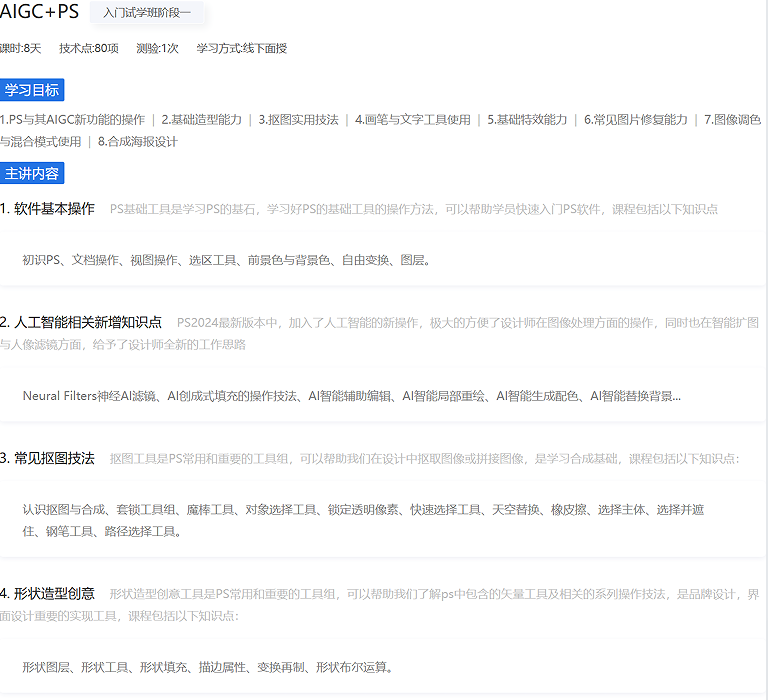Click goal 1.PS与其AIGC新功能的操作

[72, 120]
